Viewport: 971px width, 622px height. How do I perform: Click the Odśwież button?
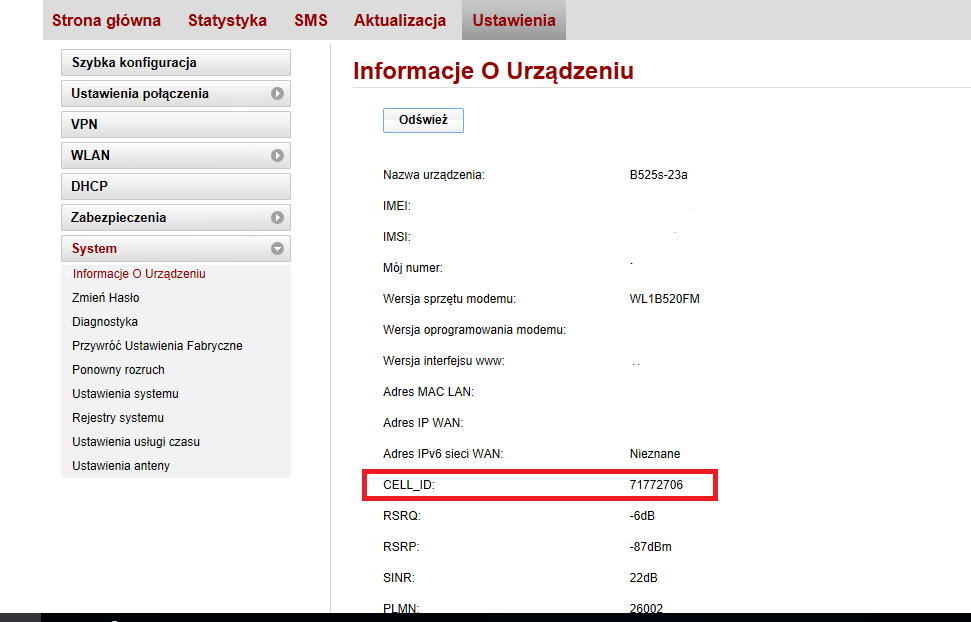pyautogui.click(x=423, y=120)
